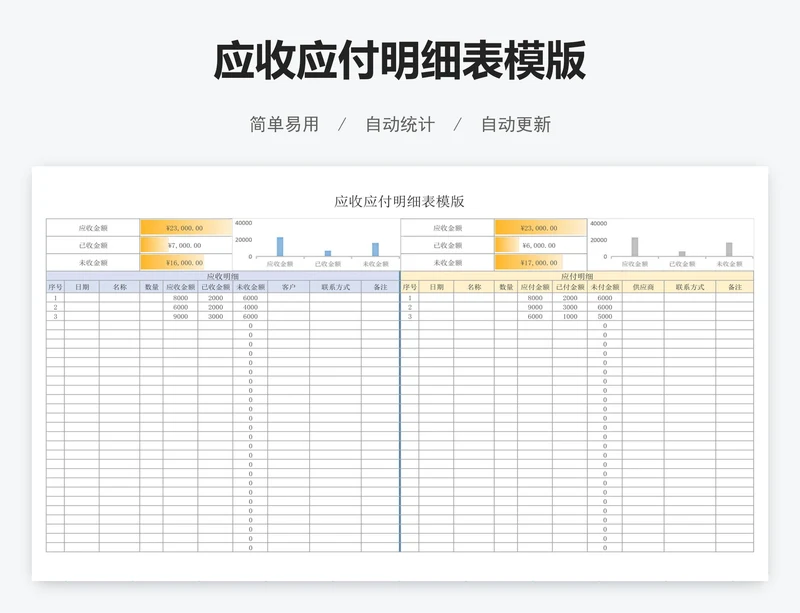
Task: Click the subtitle text 自动统计
Action: click(x=400, y=125)
